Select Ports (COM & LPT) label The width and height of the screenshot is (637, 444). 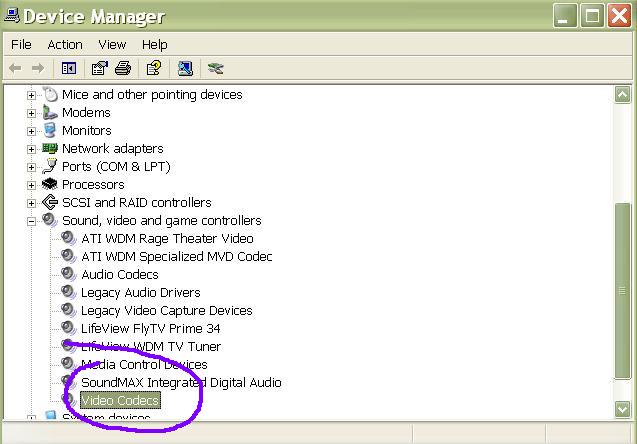116,167
